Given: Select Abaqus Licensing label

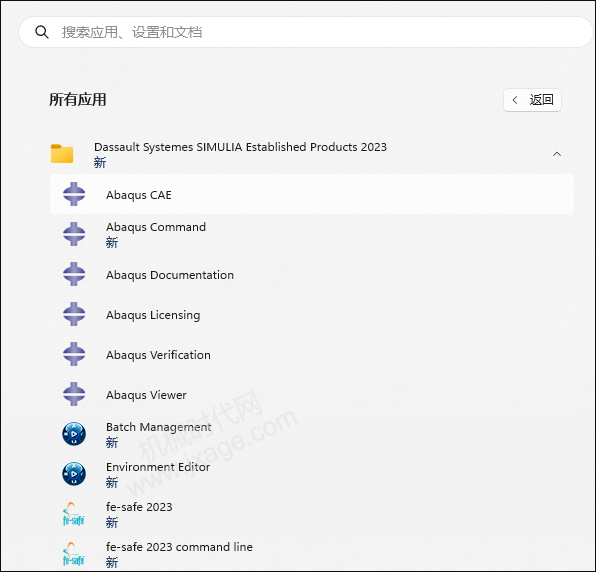Looking at the screenshot, I should (x=153, y=315).
